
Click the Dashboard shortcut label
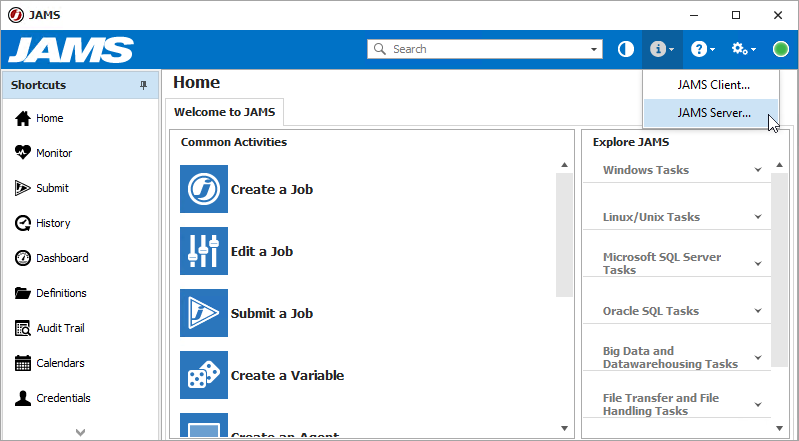click(x=62, y=258)
